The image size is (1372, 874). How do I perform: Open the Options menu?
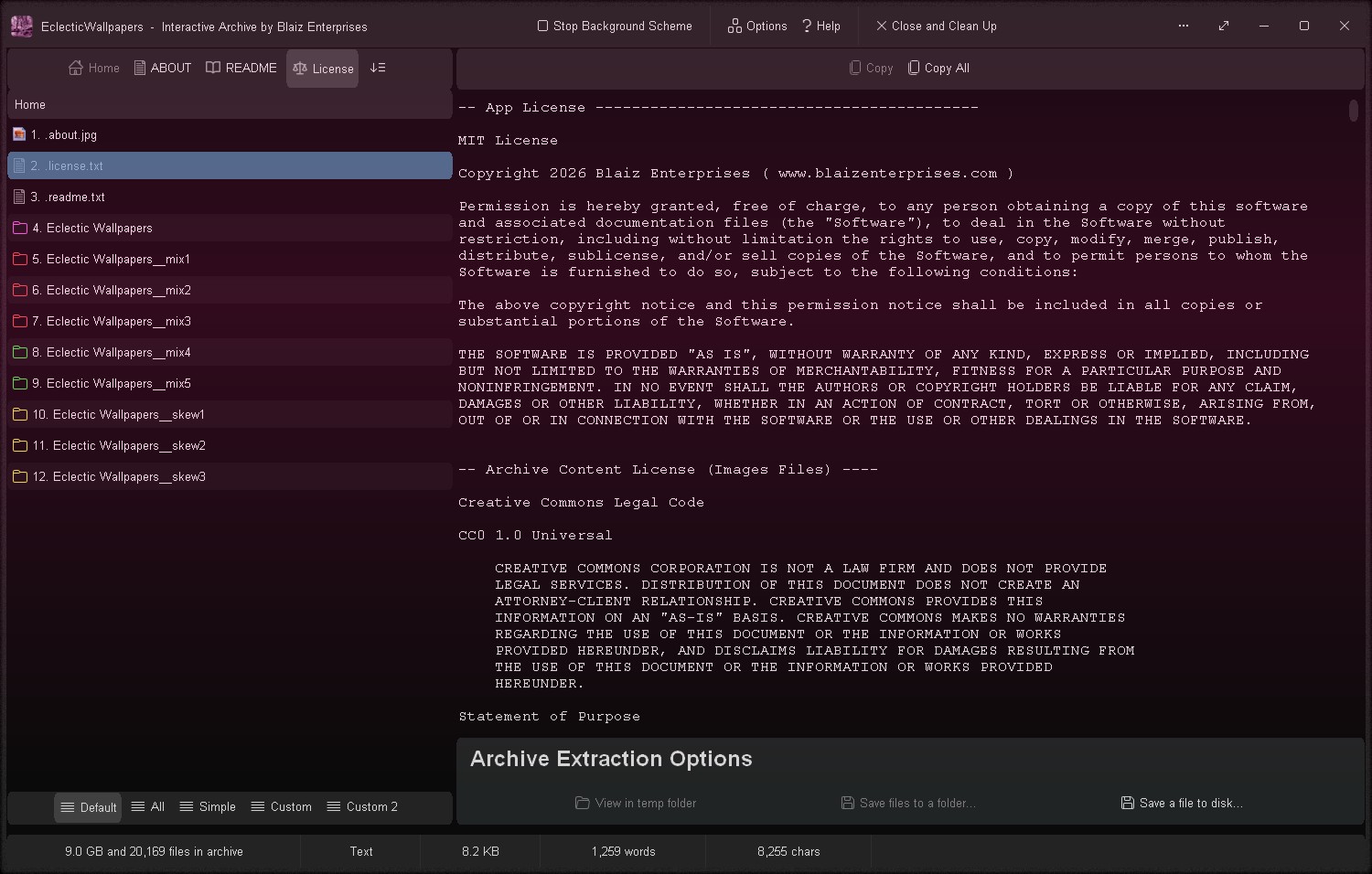pos(757,27)
